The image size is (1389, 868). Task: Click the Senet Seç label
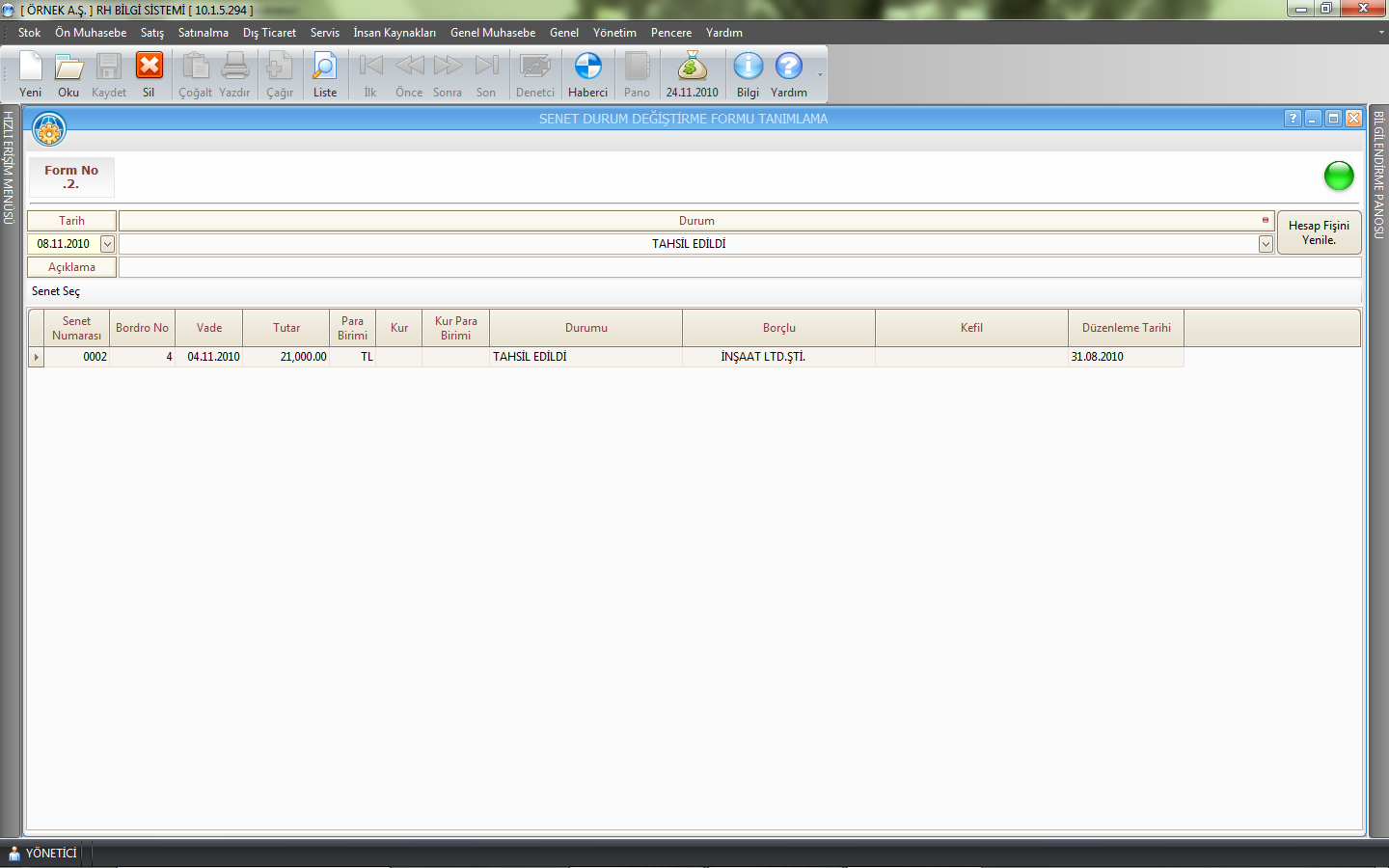(x=56, y=291)
